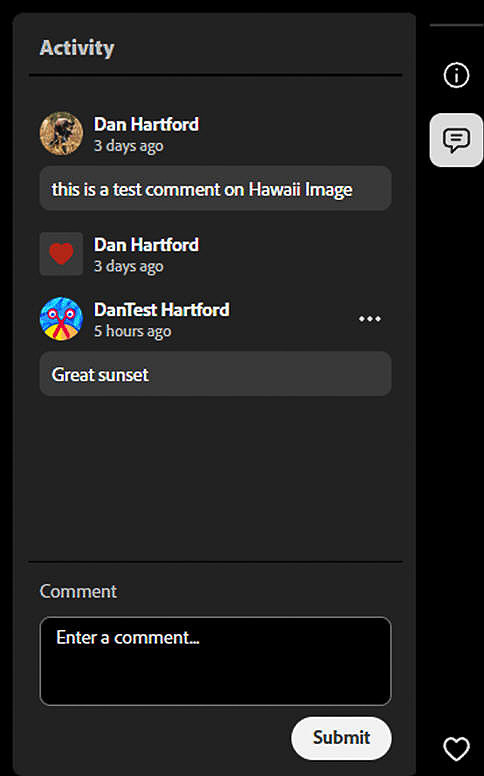The width and height of the screenshot is (484, 776).
Task: Click the DanTest Hartford name
Action: pos(162,310)
